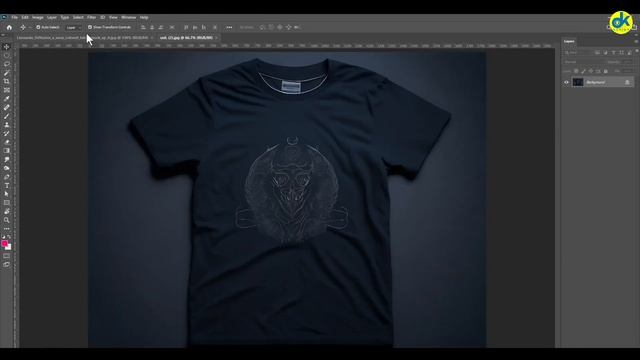Image resolution: width=640 pixels, height=360 pixels.
Task: Open the Opacity dropdown in Layers panel
Action: coord(628,62)
